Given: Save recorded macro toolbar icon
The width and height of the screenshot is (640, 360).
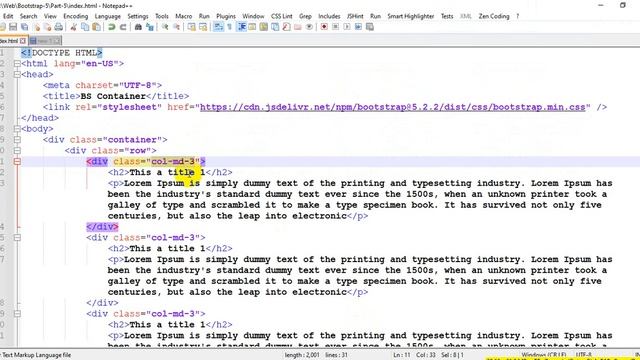Looking at the screenshot, I should pos(369,27).
